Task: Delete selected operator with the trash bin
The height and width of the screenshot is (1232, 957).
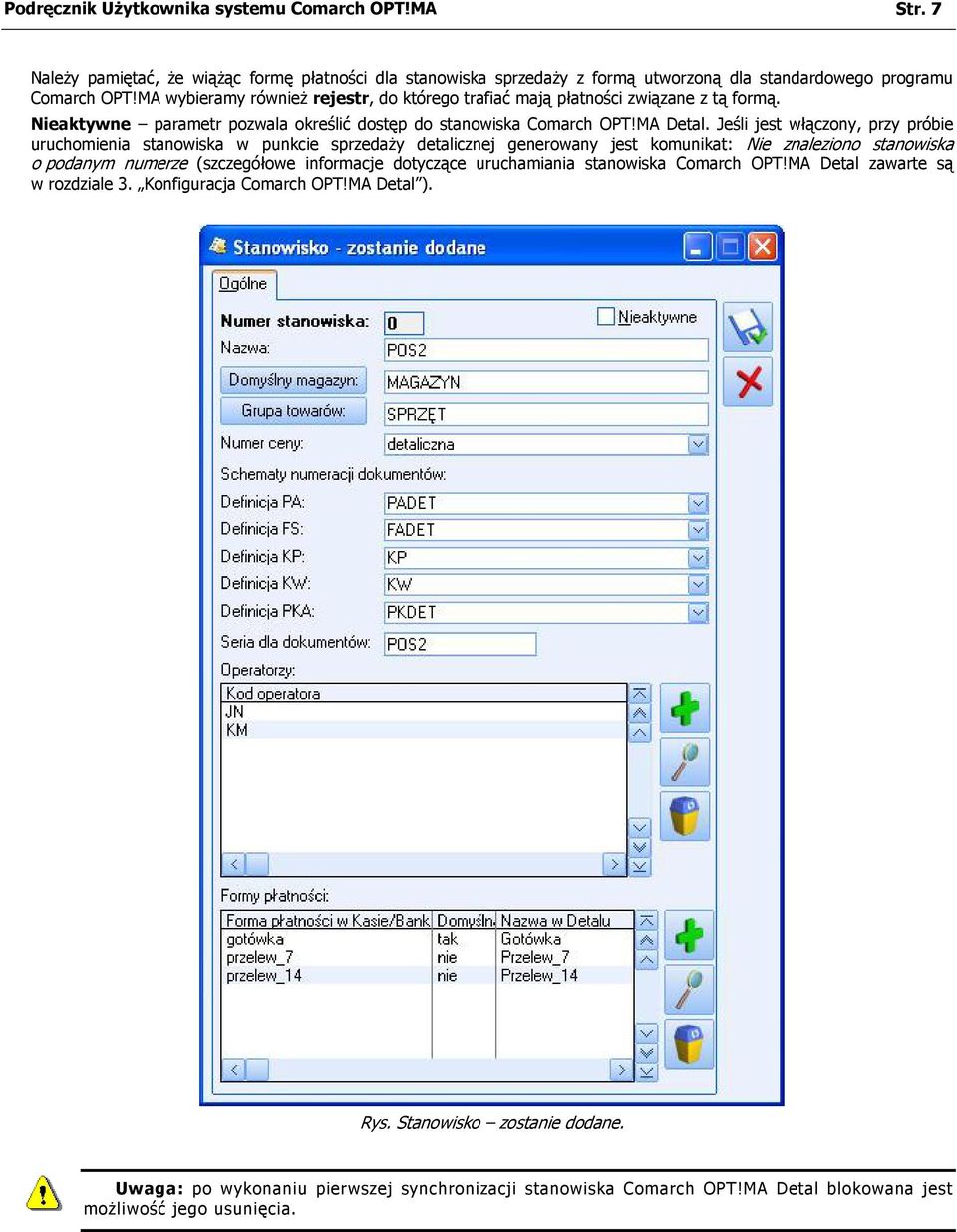Action: pyautogui.click(x=685, y=817)
